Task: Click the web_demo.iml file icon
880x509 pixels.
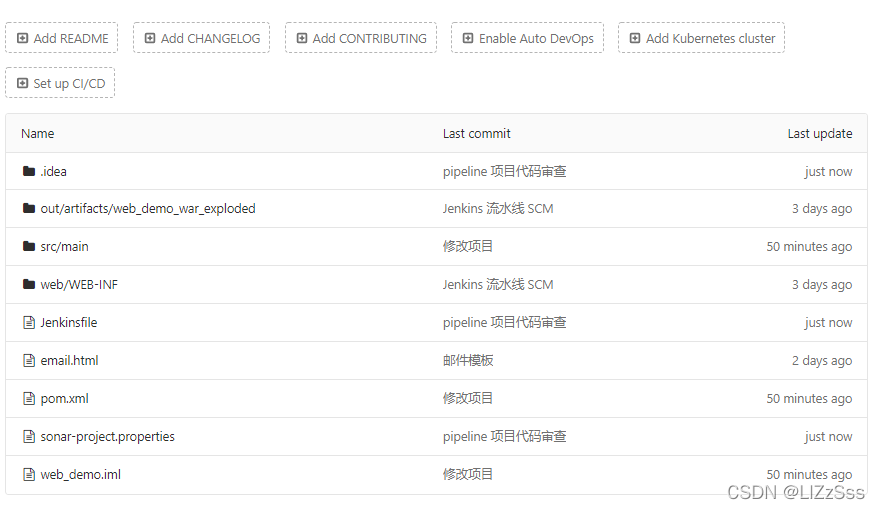Action: pos(29,475)
